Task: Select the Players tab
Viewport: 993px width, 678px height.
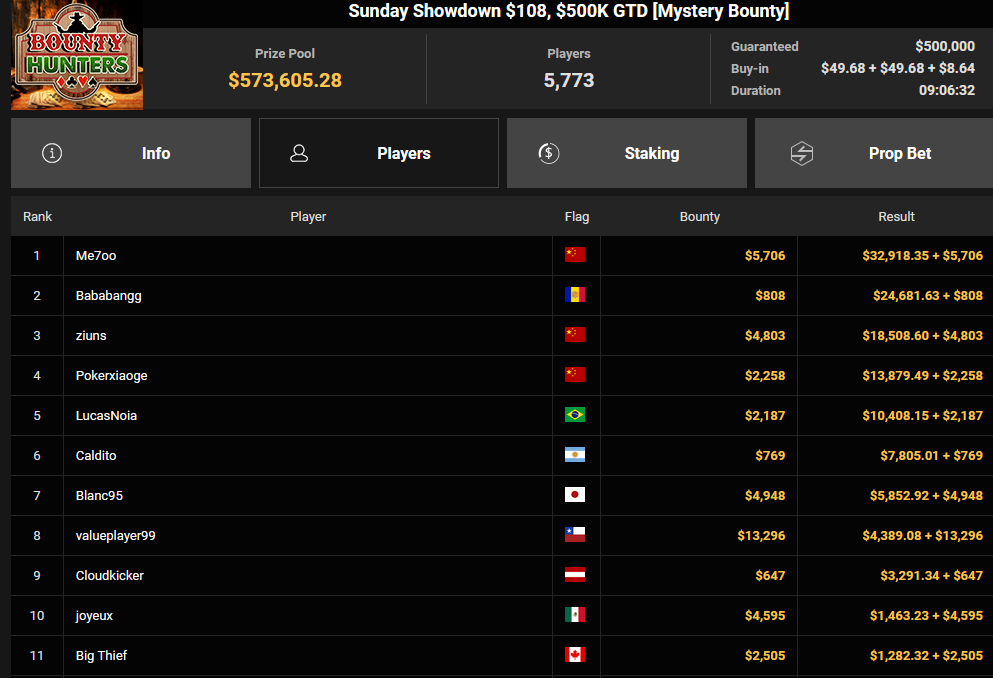Action: click(x=379, y=153)
